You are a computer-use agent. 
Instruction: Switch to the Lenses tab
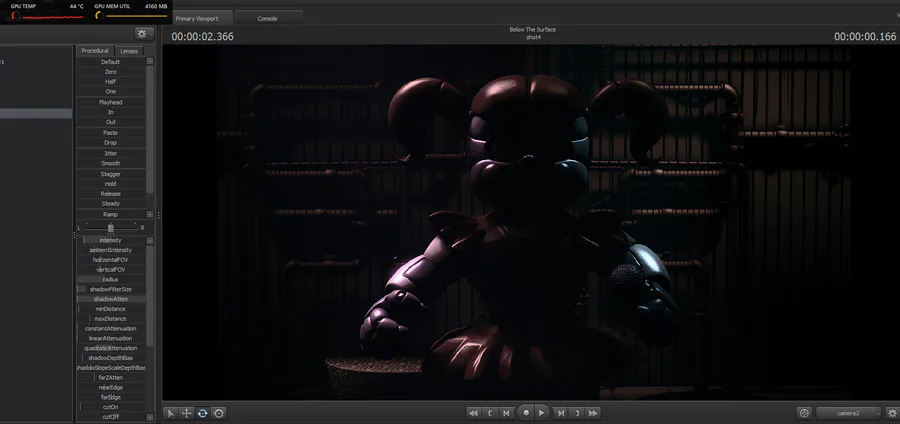click(x=129, y=51)
